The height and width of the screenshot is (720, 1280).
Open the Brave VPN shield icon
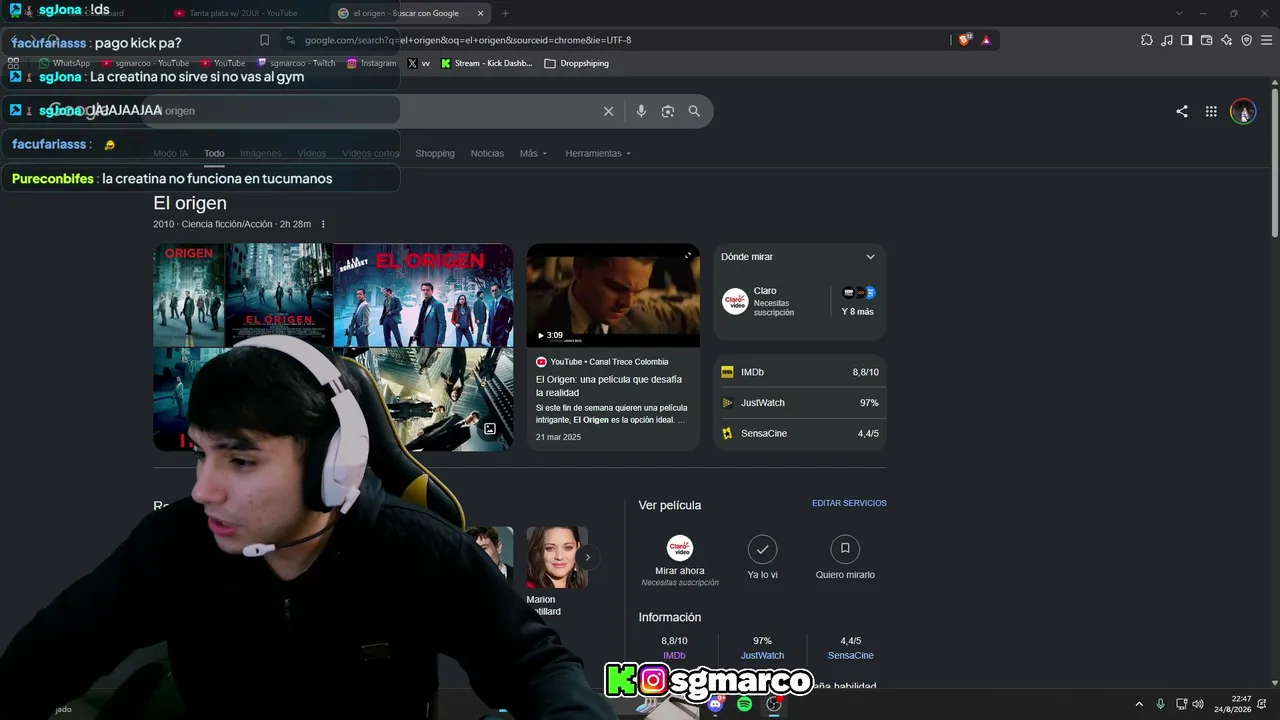1246,40
